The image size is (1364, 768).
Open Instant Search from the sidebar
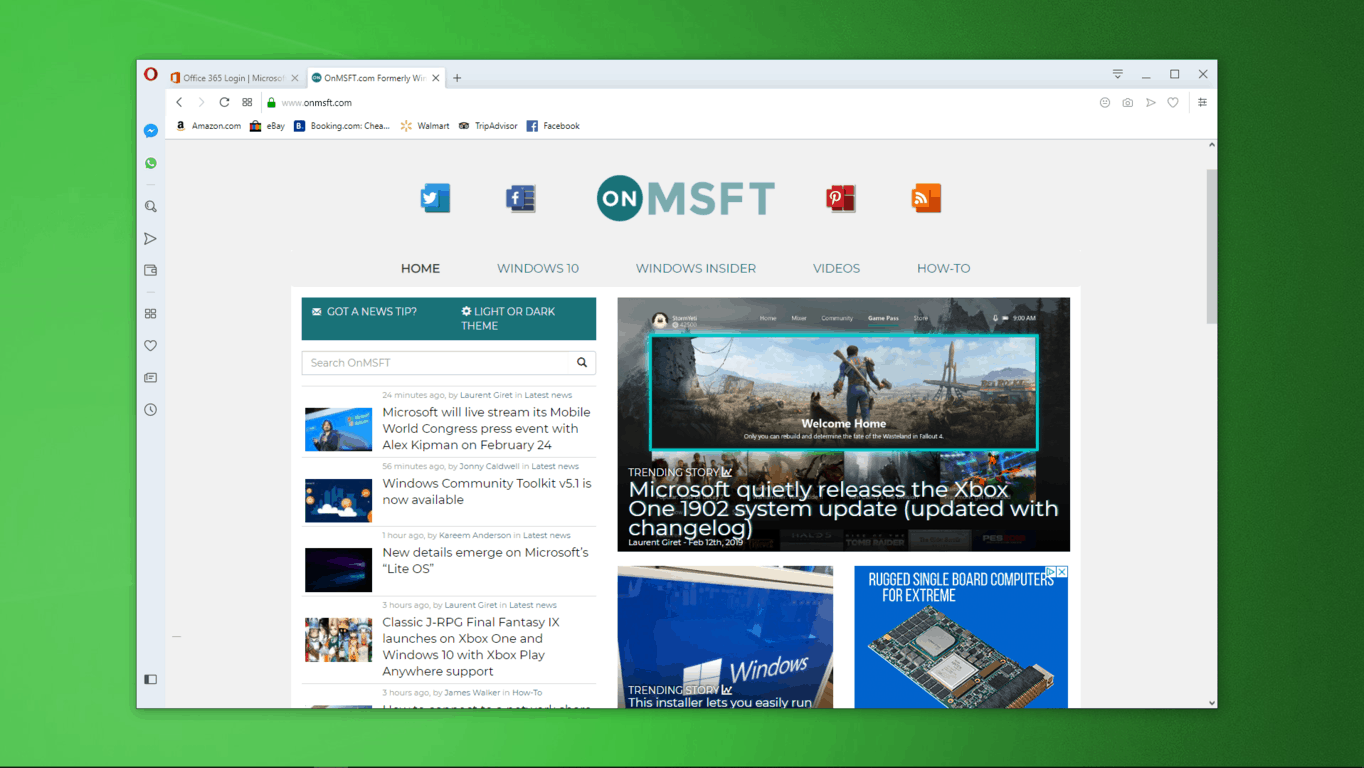[151, 207]
